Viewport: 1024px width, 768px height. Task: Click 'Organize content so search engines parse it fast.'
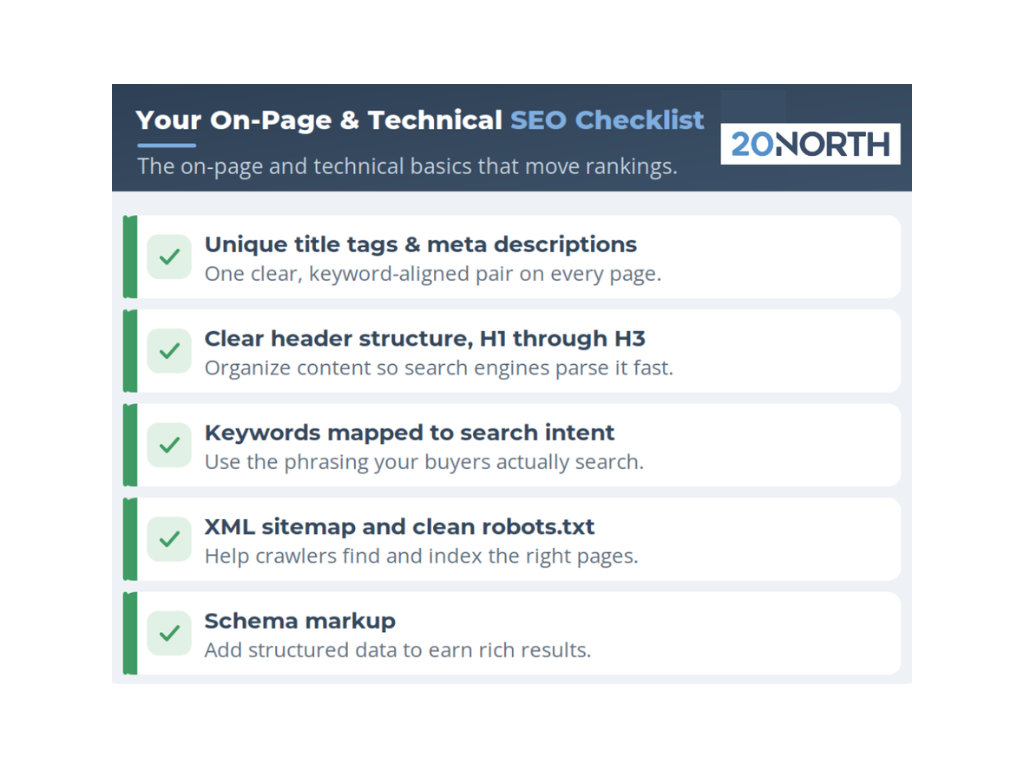pyautogui.click(x=439, y=368)
